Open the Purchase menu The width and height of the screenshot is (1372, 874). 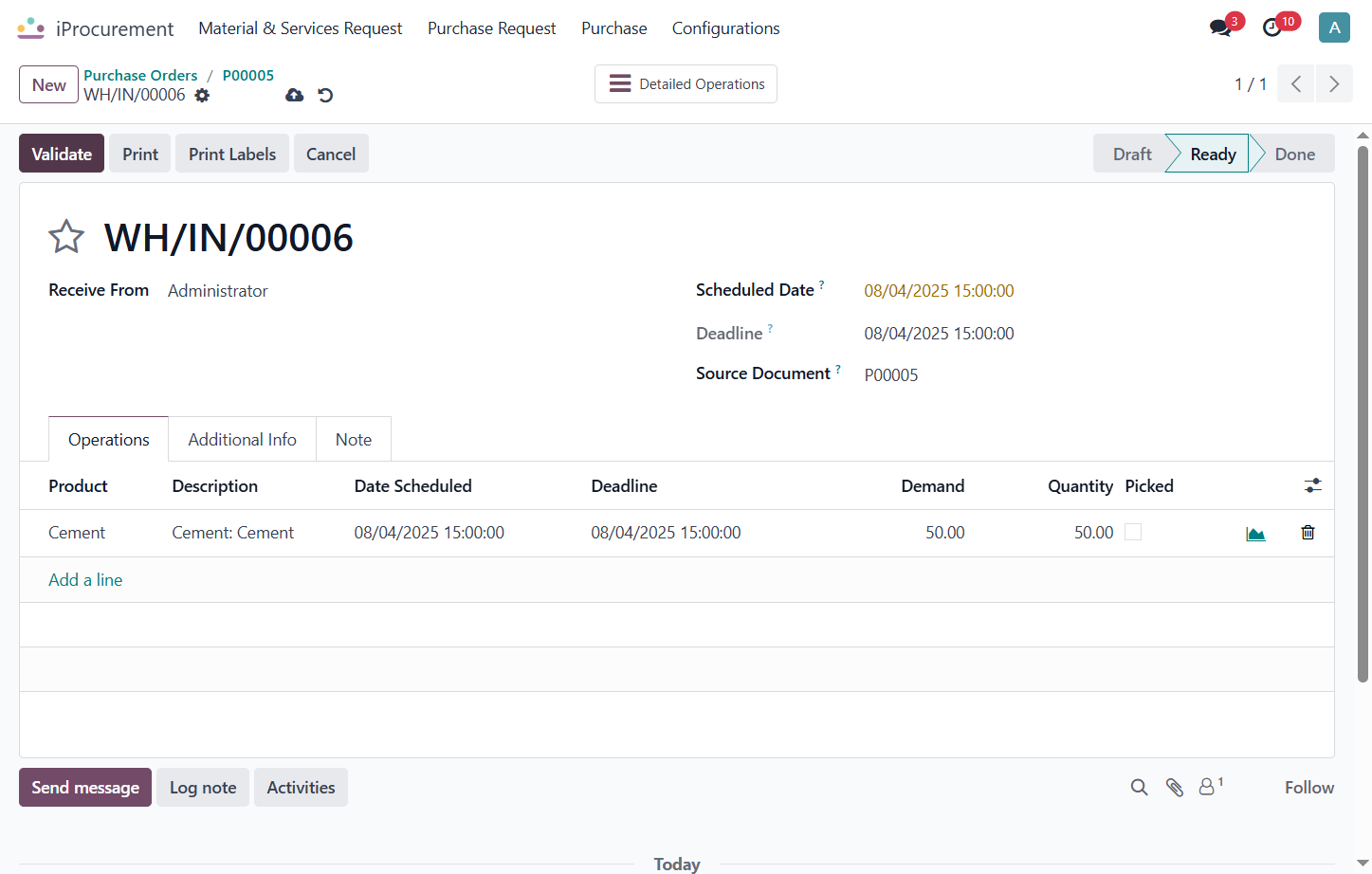614,28
